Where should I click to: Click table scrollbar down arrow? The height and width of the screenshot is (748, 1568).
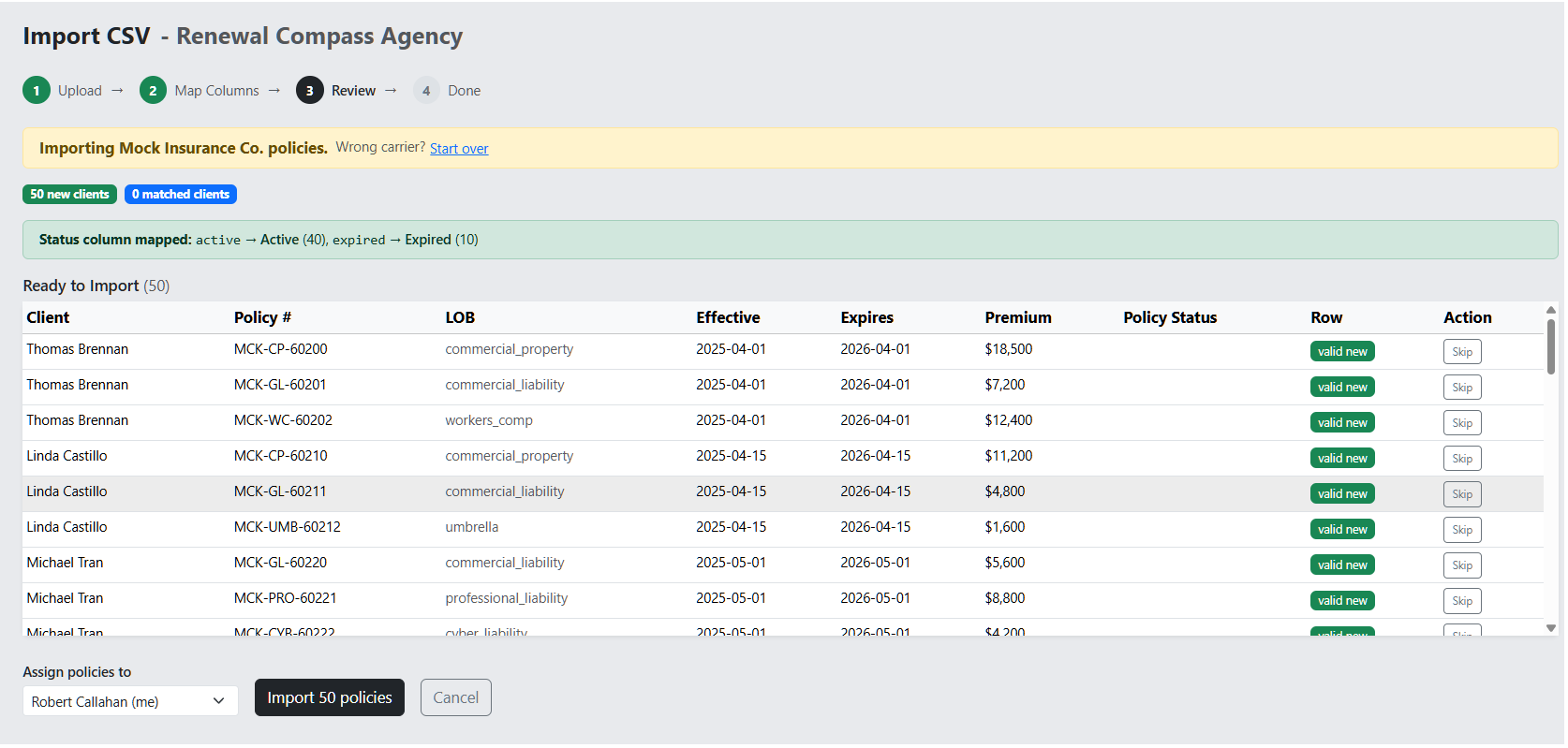pyautogui.click(x=1551, y=628)
